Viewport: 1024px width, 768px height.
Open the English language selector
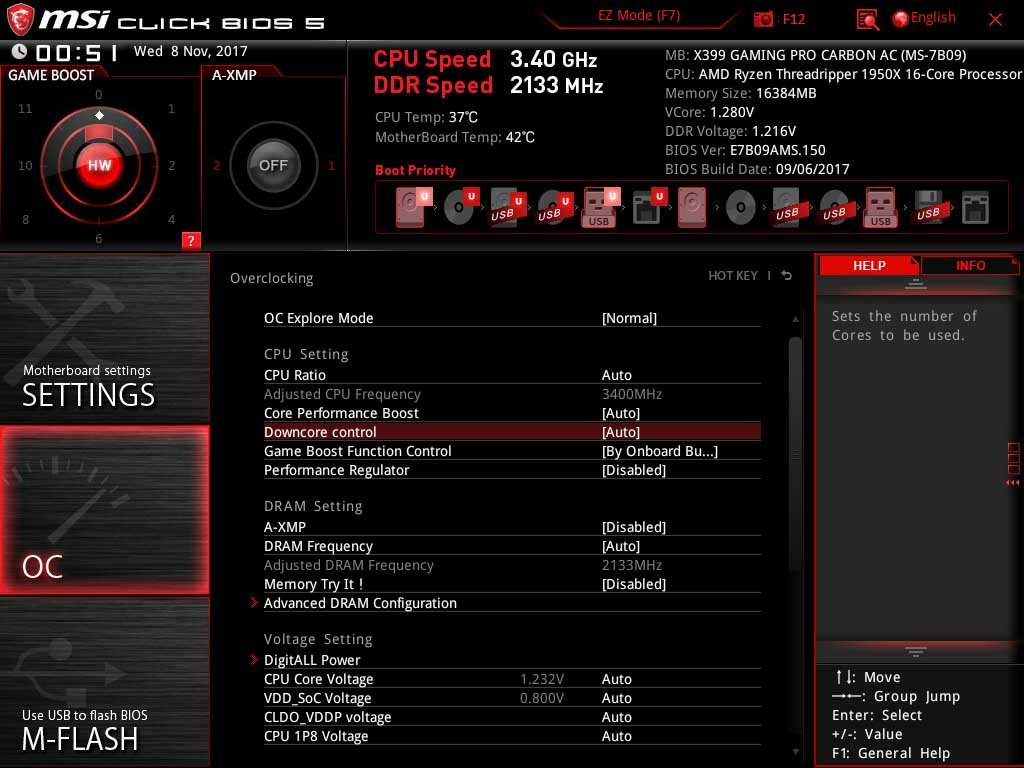[x=924, y=18]
